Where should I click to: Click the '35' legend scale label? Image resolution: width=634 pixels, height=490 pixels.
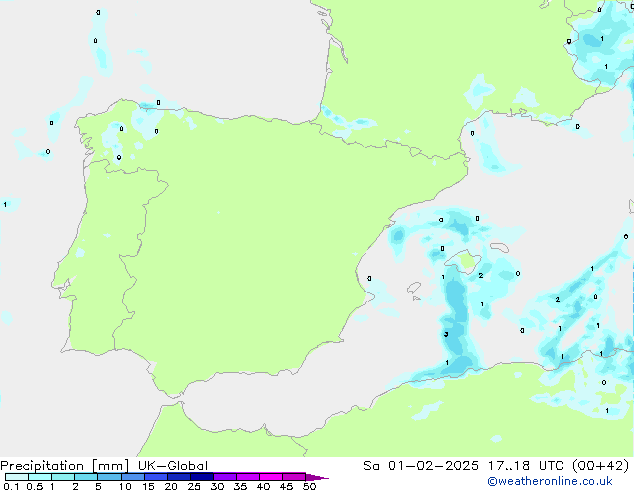240,486
